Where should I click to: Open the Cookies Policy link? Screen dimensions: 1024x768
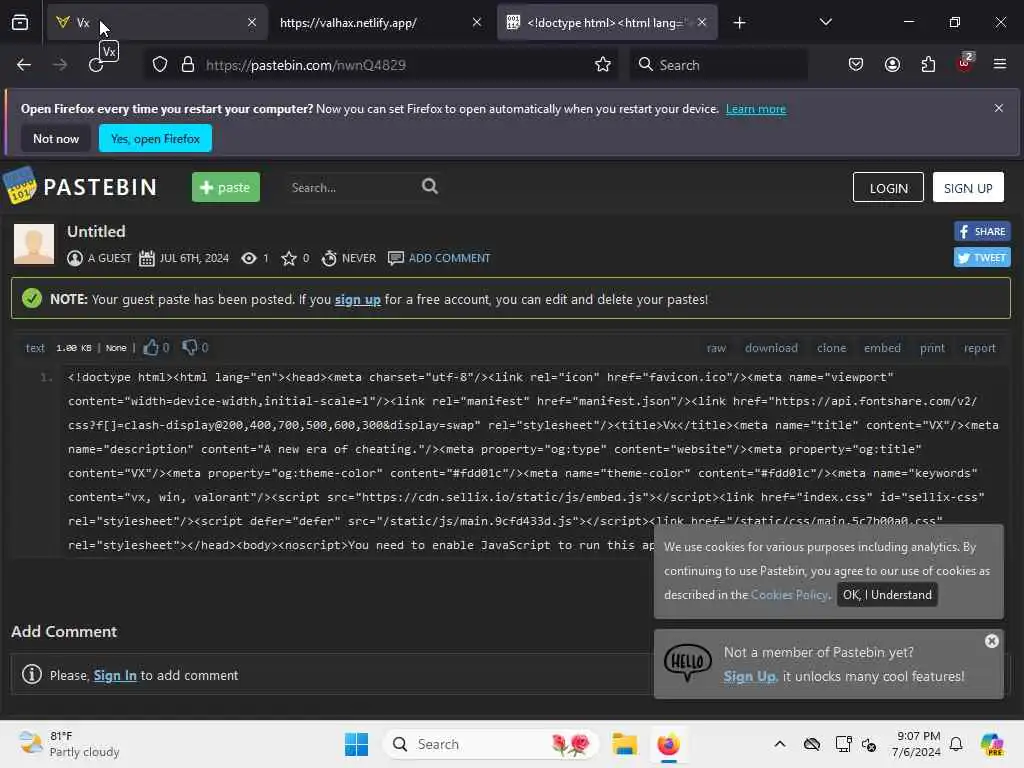coord(790,594)
